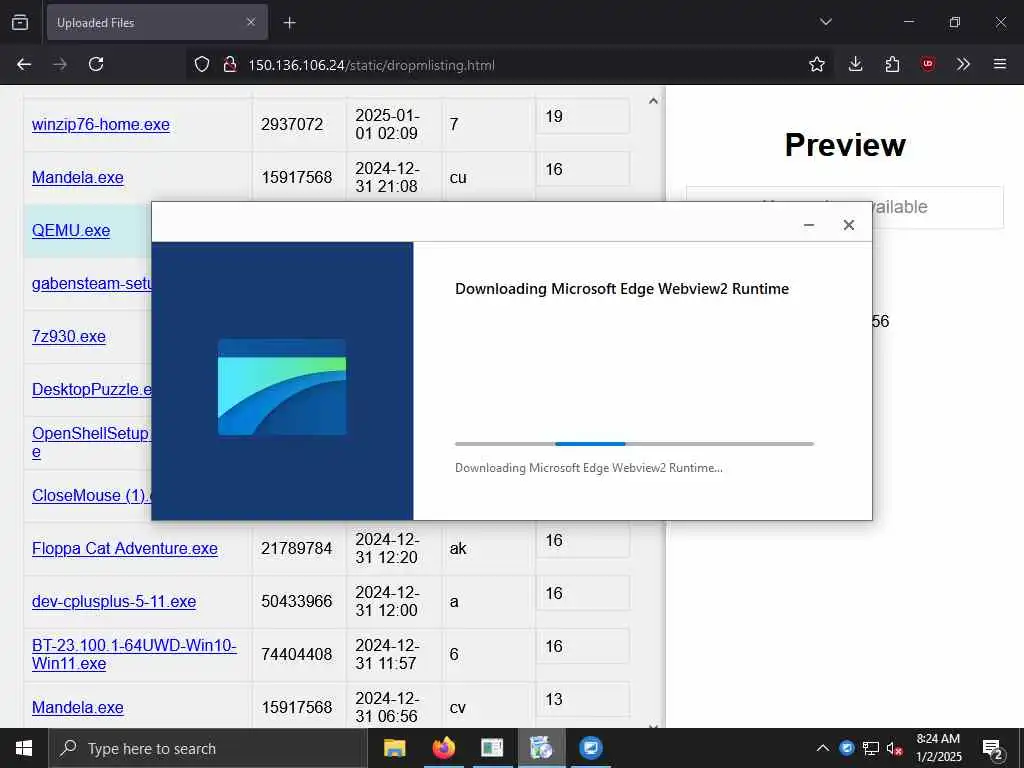Screen dimensions: 1024x768
Task: Select the Uploaded Files tab
Action: pyautogui.click(x=157, y=22)
